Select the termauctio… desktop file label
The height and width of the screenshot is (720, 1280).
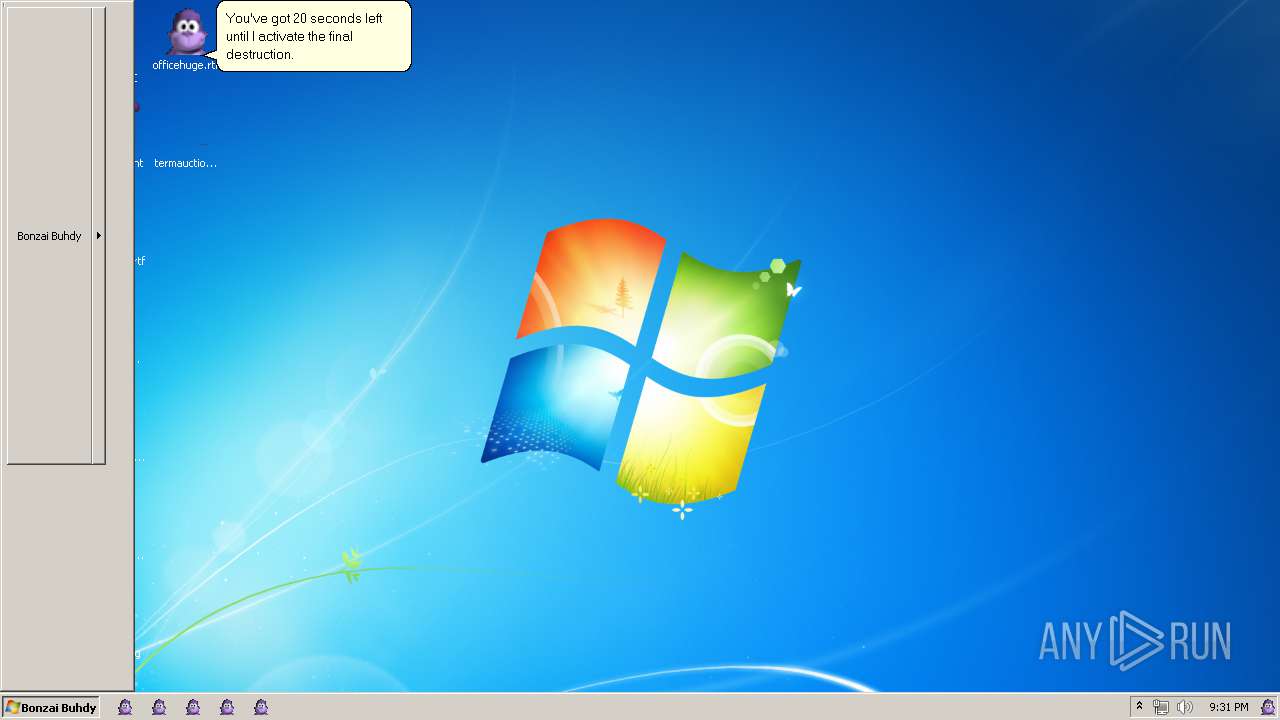pos(185,163)
